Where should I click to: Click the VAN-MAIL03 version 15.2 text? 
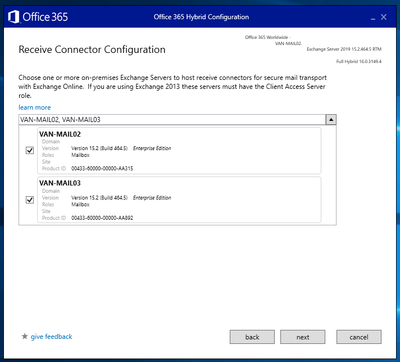point(99,198)
